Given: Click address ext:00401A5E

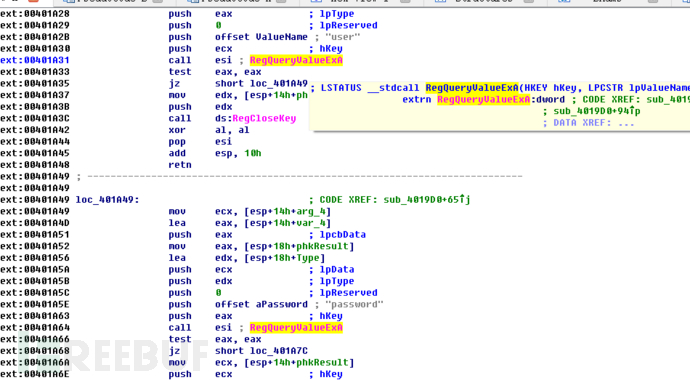Looking at the screenshot, I should 35,304.
